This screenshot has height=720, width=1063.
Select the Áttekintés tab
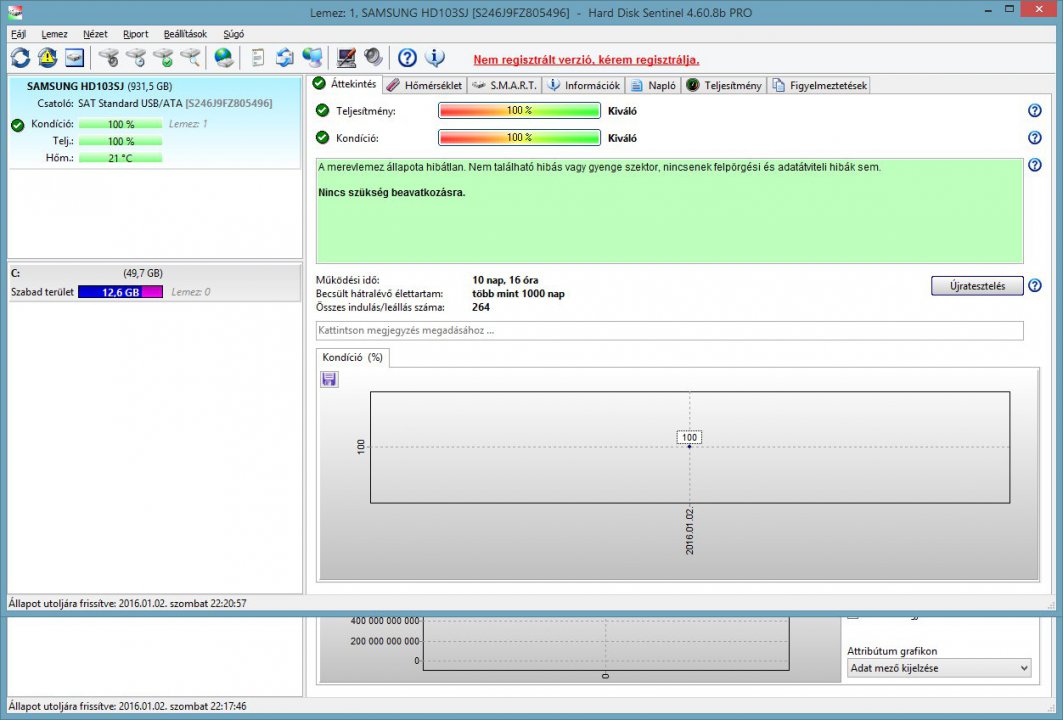point(345,84)
